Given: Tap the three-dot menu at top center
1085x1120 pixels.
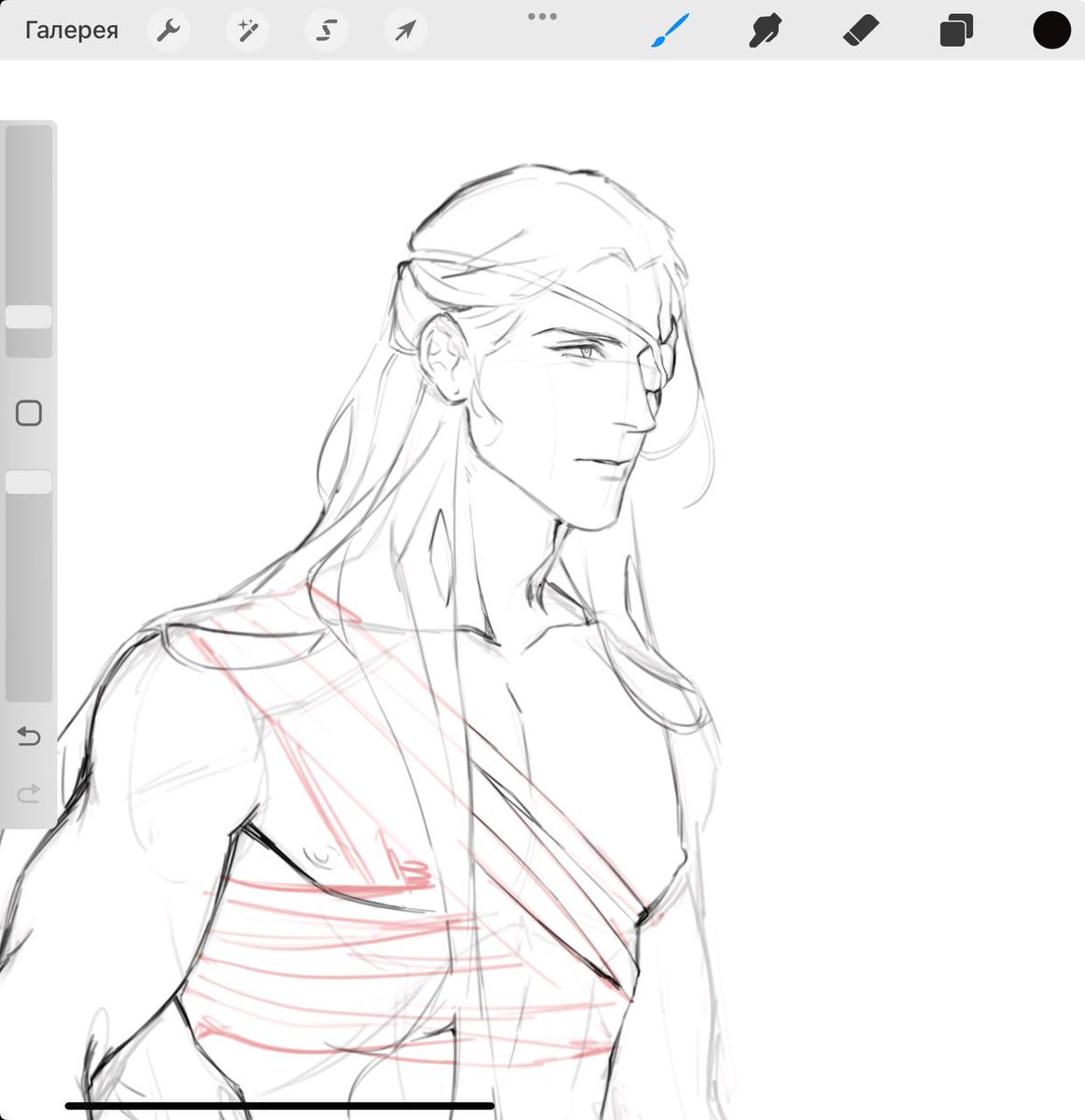Looking at the screenshot, I should tap(542, 16).
